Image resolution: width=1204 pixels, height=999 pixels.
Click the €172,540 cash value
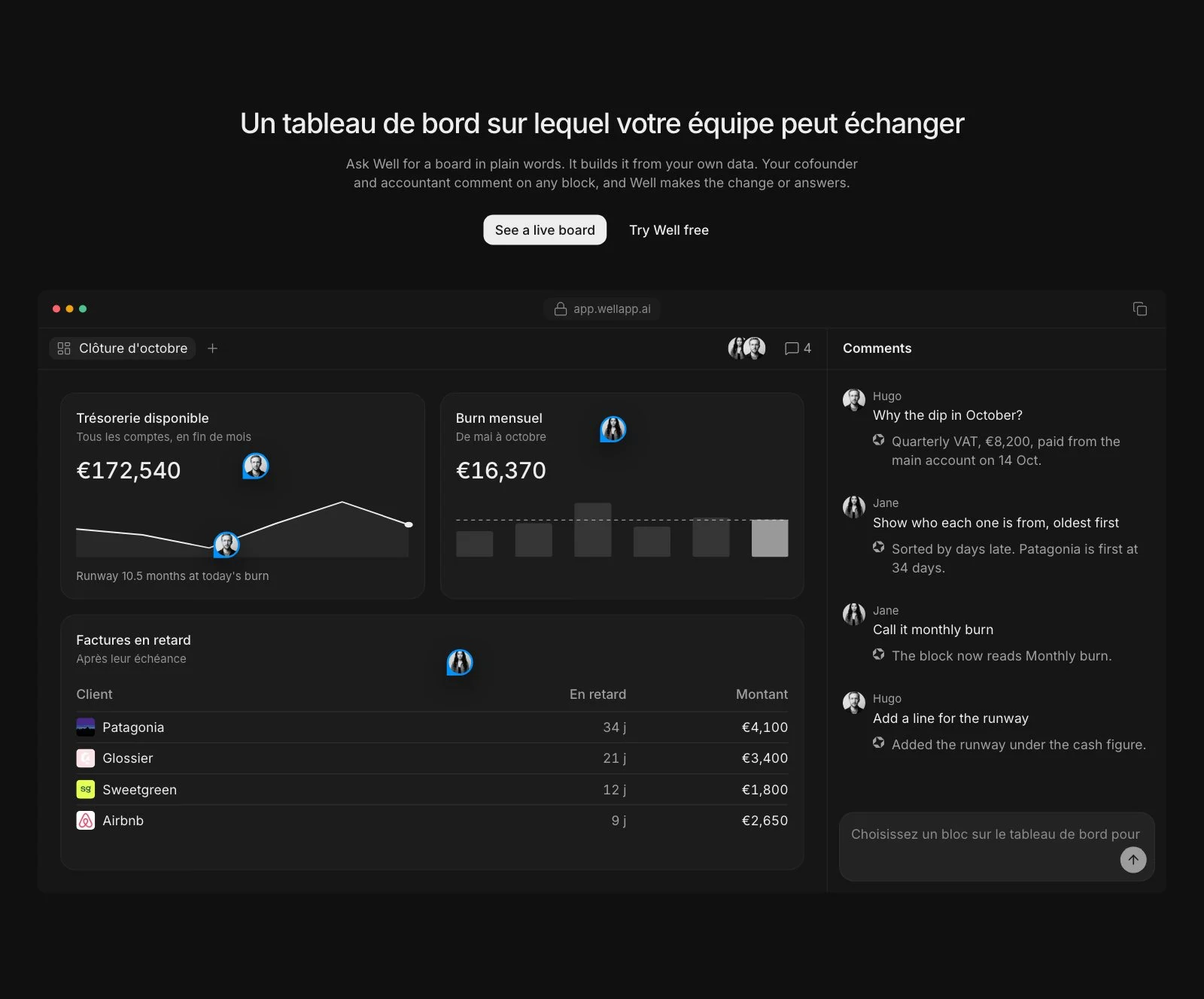pos(129,470)
